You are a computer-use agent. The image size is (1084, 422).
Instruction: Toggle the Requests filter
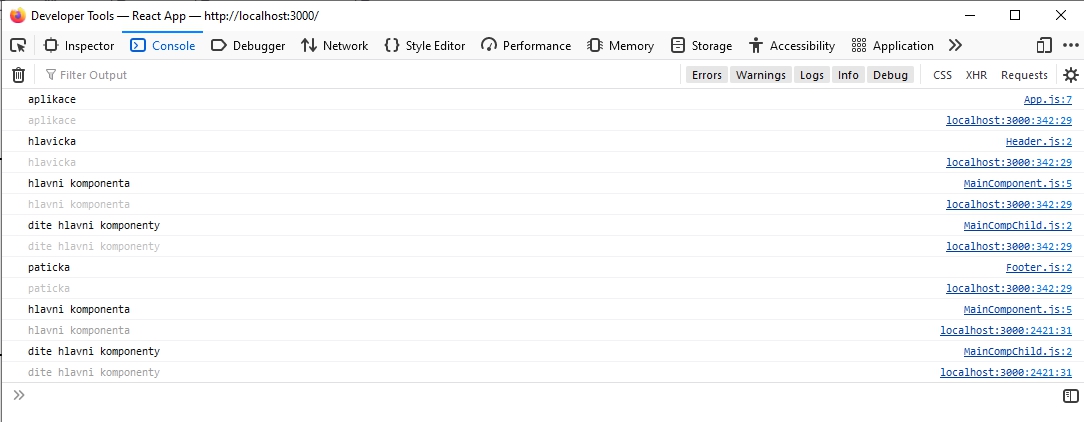(1024, 75)
